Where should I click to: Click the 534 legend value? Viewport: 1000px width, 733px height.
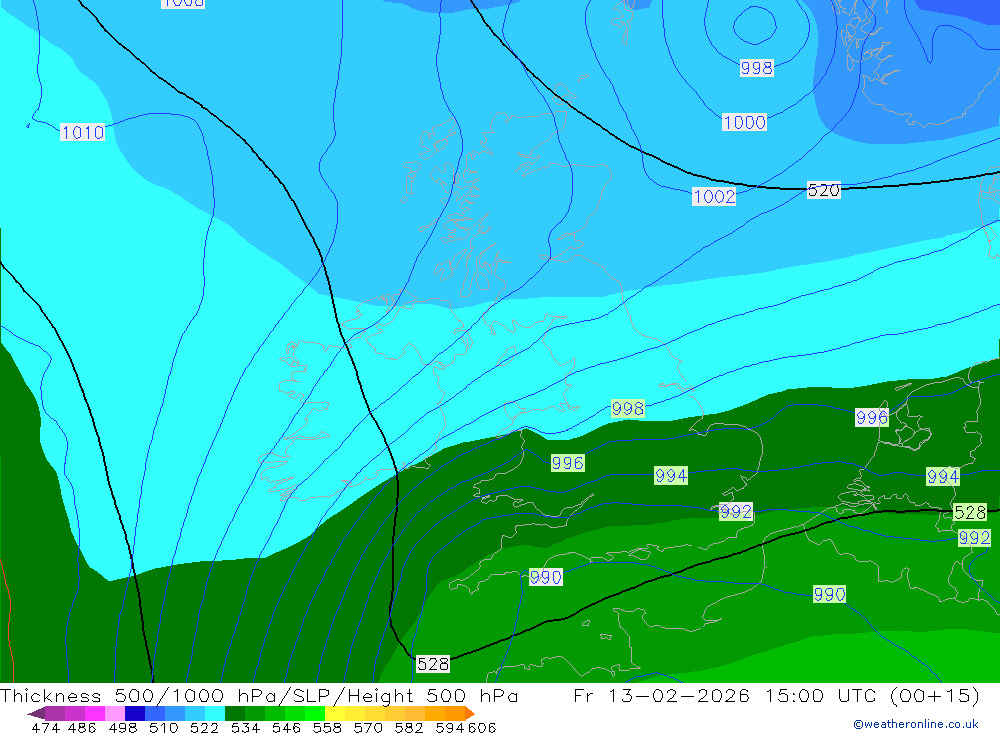point(245,727)
